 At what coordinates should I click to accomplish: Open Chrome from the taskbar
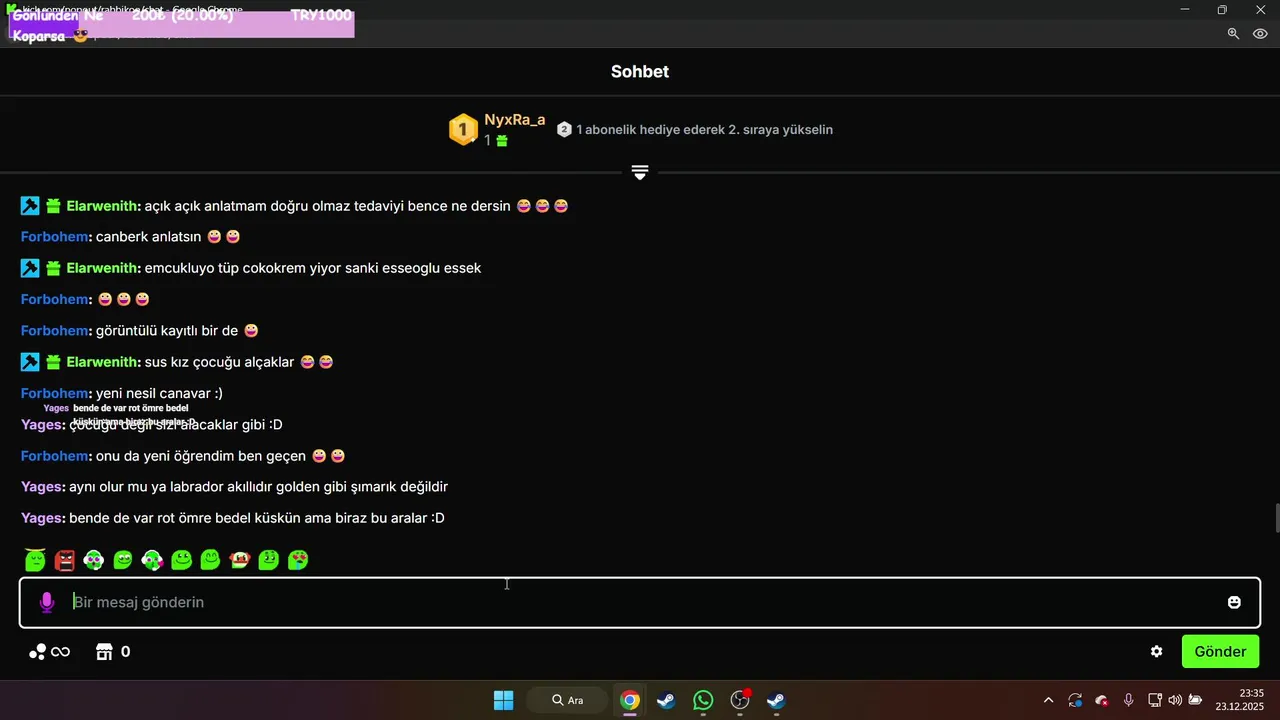pyautogui.click(x=629, y=700)
